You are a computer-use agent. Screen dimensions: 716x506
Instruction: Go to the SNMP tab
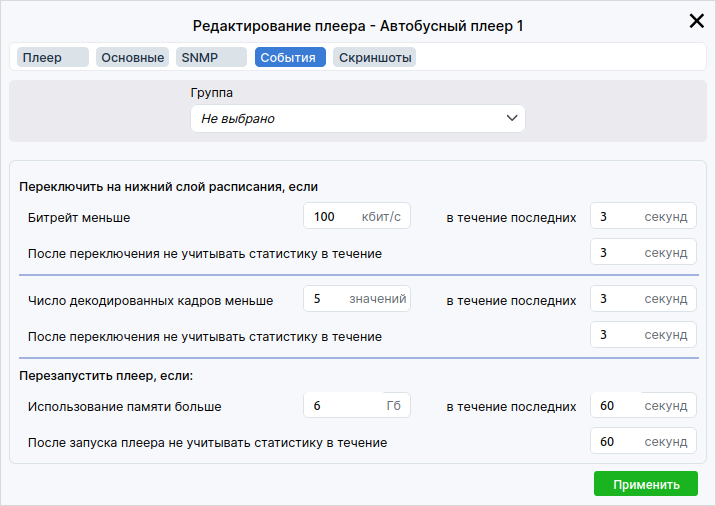click(x=211, y=58)
